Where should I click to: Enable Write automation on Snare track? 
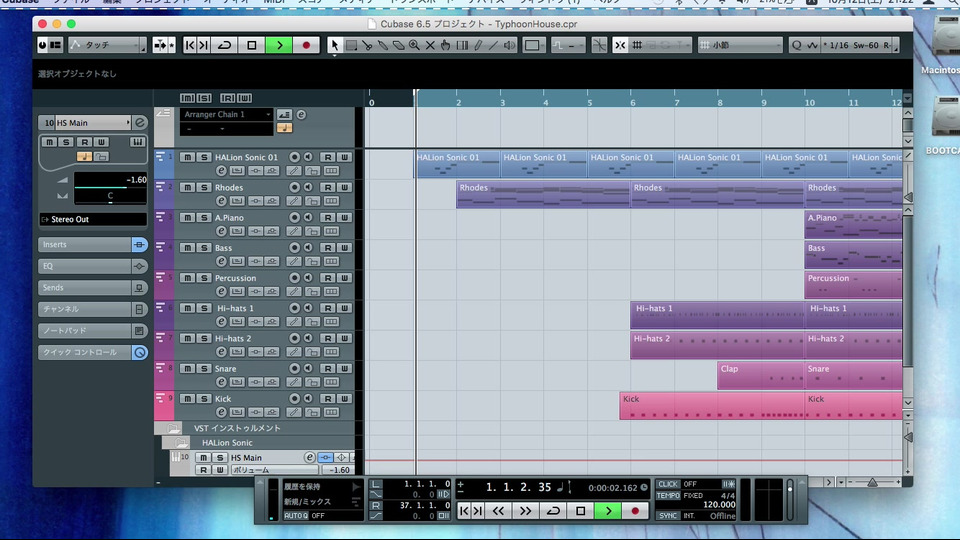click(x=345, y=368)
